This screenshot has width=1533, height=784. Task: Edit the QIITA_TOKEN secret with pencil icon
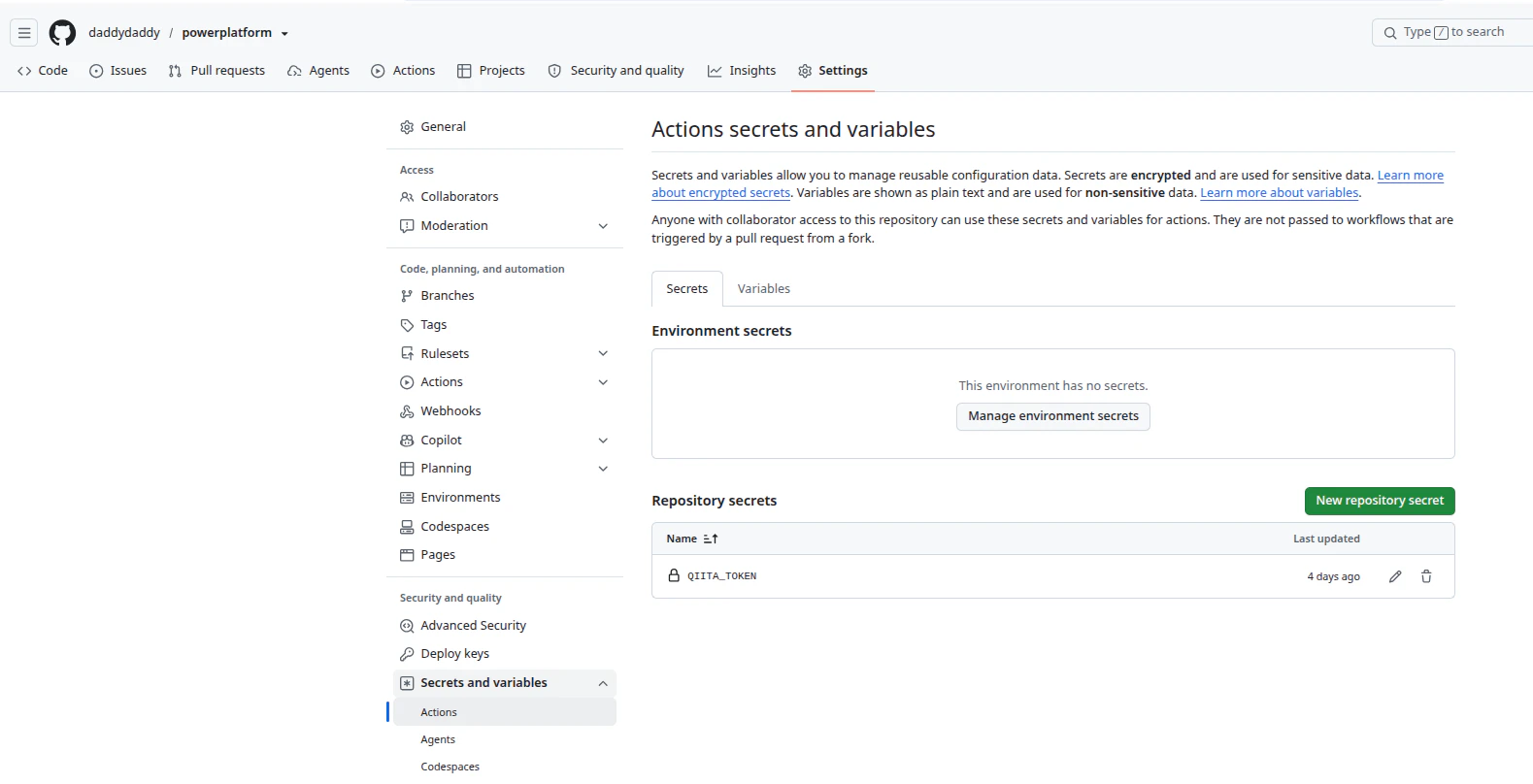pyautogui.click(x=1395, y=576)
